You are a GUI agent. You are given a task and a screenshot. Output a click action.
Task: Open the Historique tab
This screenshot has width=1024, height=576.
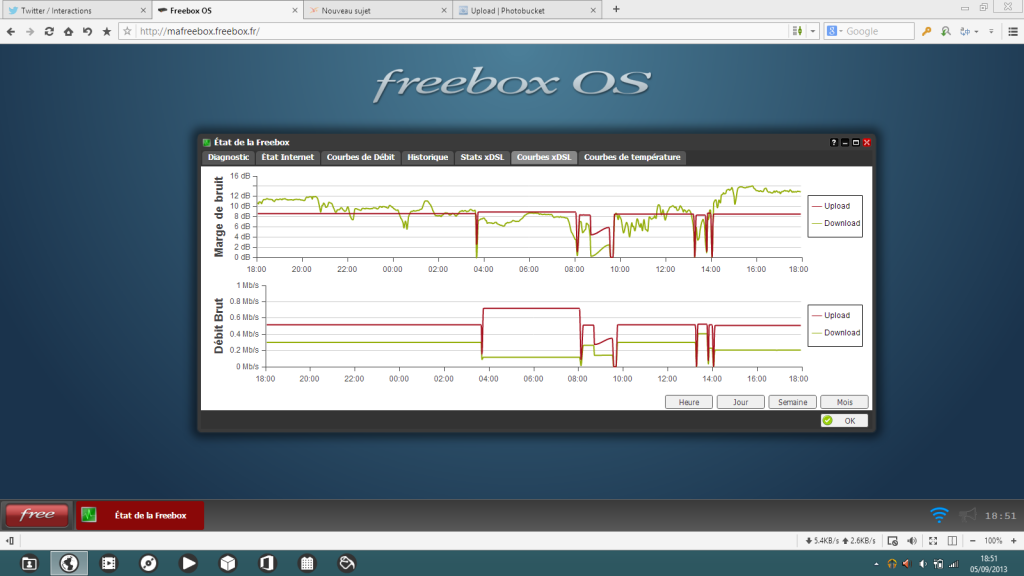coord(428,157)
